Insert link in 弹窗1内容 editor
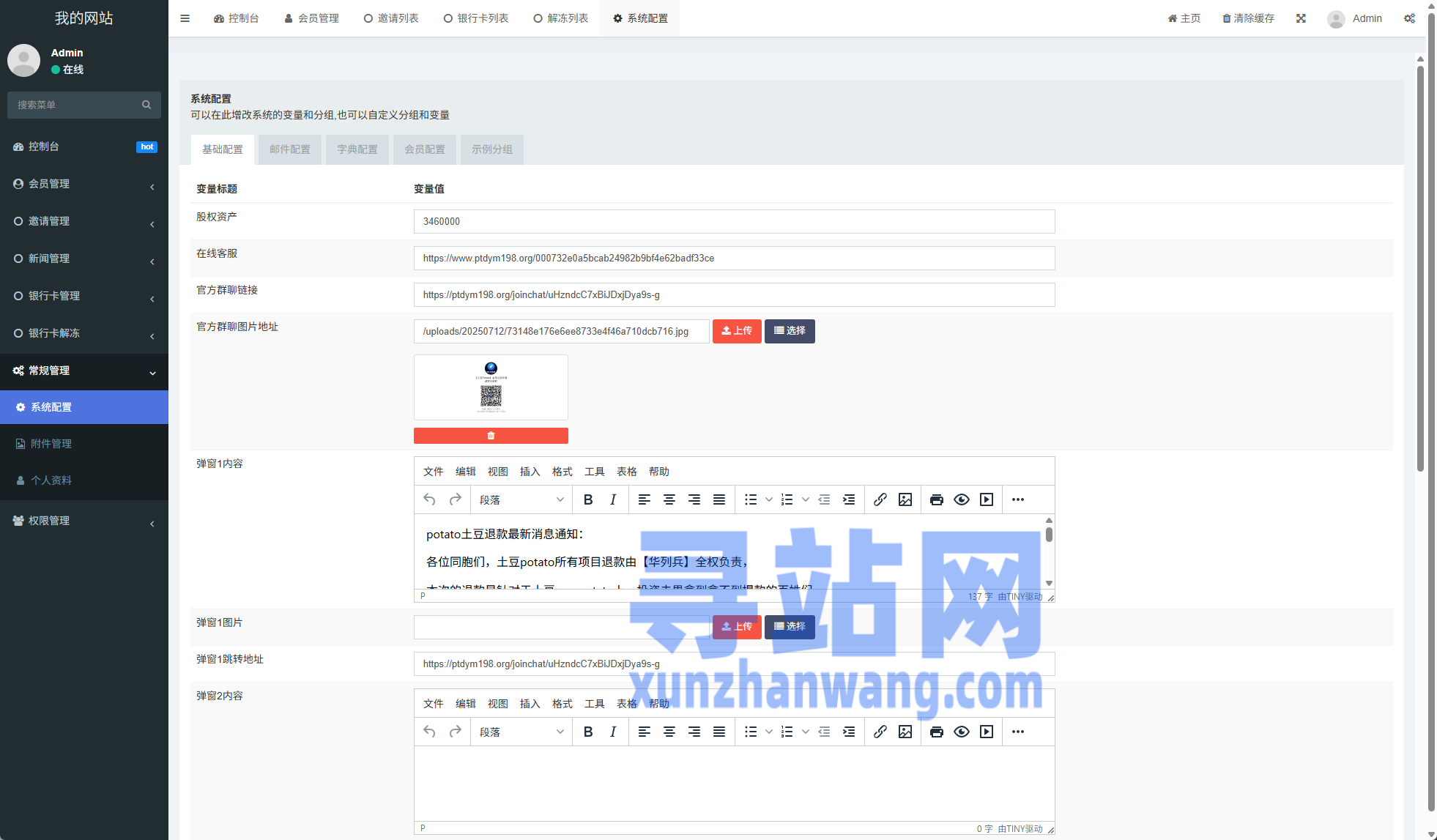 (880, 499)
